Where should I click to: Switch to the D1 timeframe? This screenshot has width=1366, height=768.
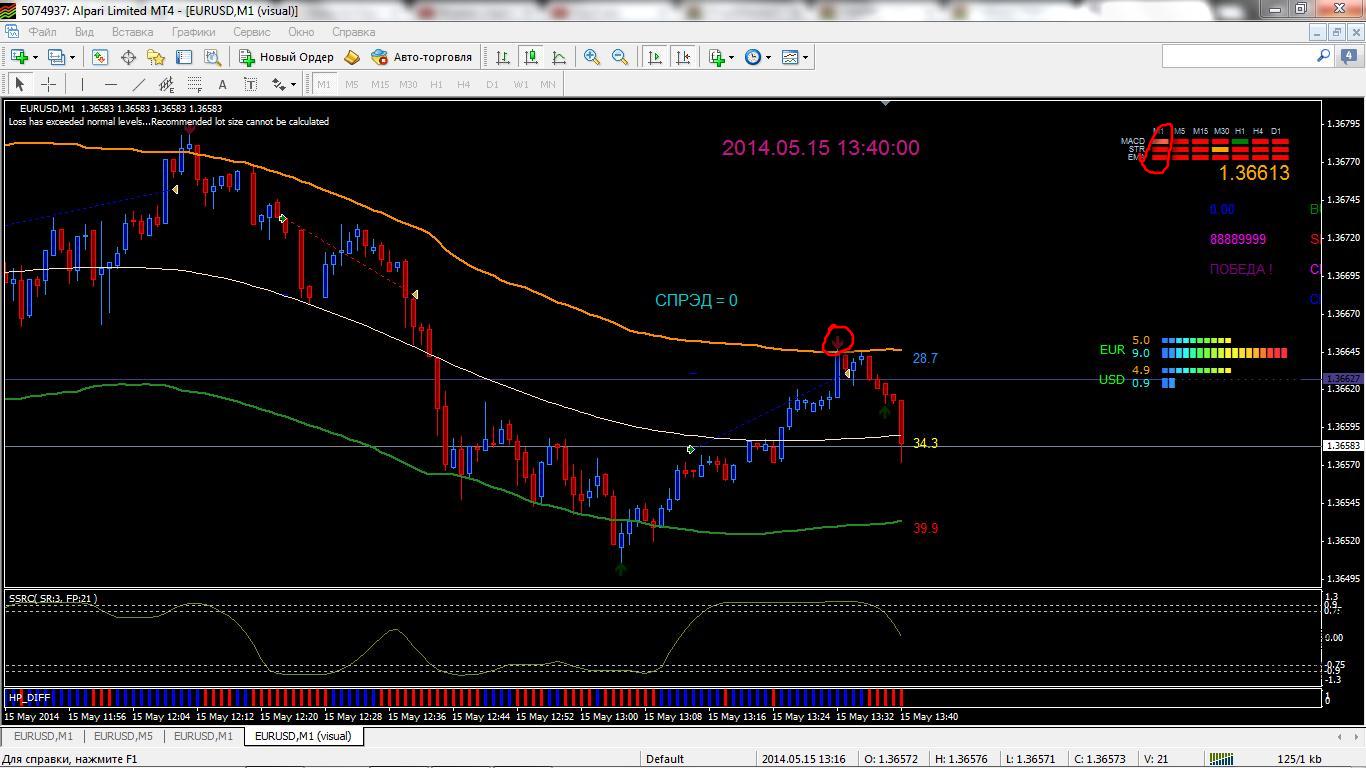coord(491,84)
